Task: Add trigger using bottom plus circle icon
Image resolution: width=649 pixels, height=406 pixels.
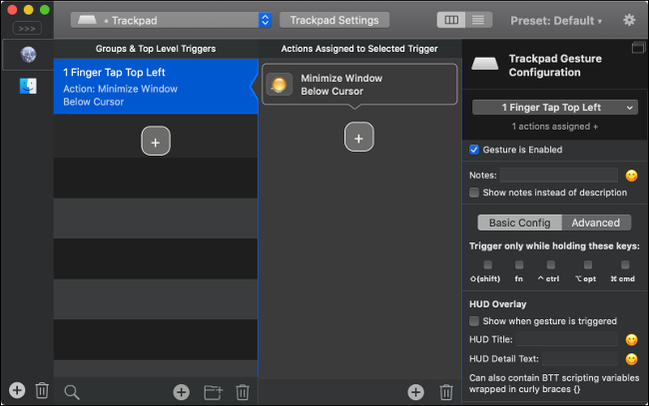Action: [181, 392]
